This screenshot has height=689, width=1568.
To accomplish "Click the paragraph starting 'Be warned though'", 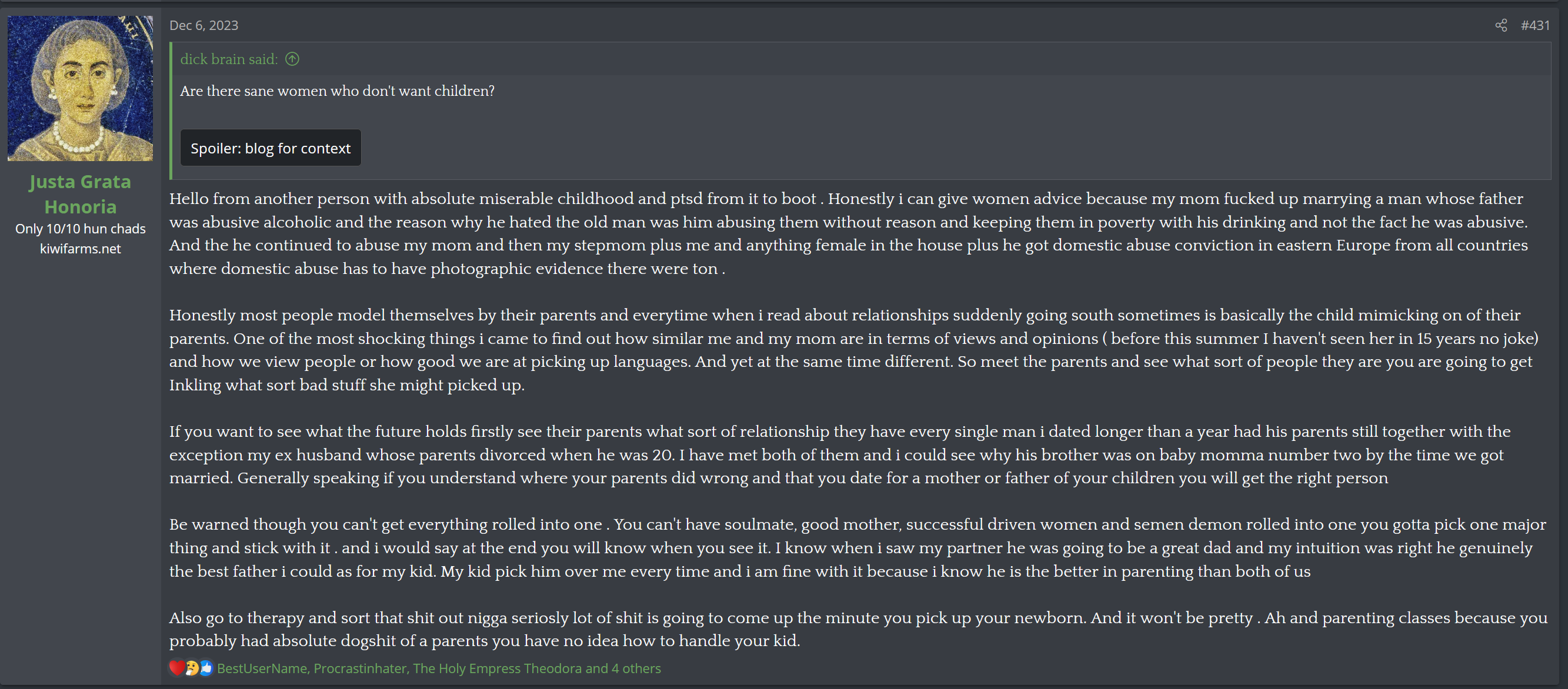I will click(x=858, y=548).
